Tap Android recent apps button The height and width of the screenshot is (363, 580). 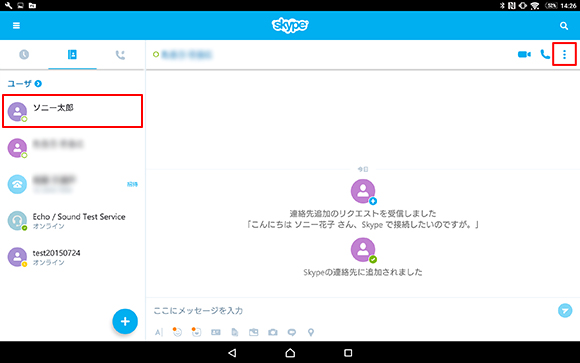click(348, 353)
